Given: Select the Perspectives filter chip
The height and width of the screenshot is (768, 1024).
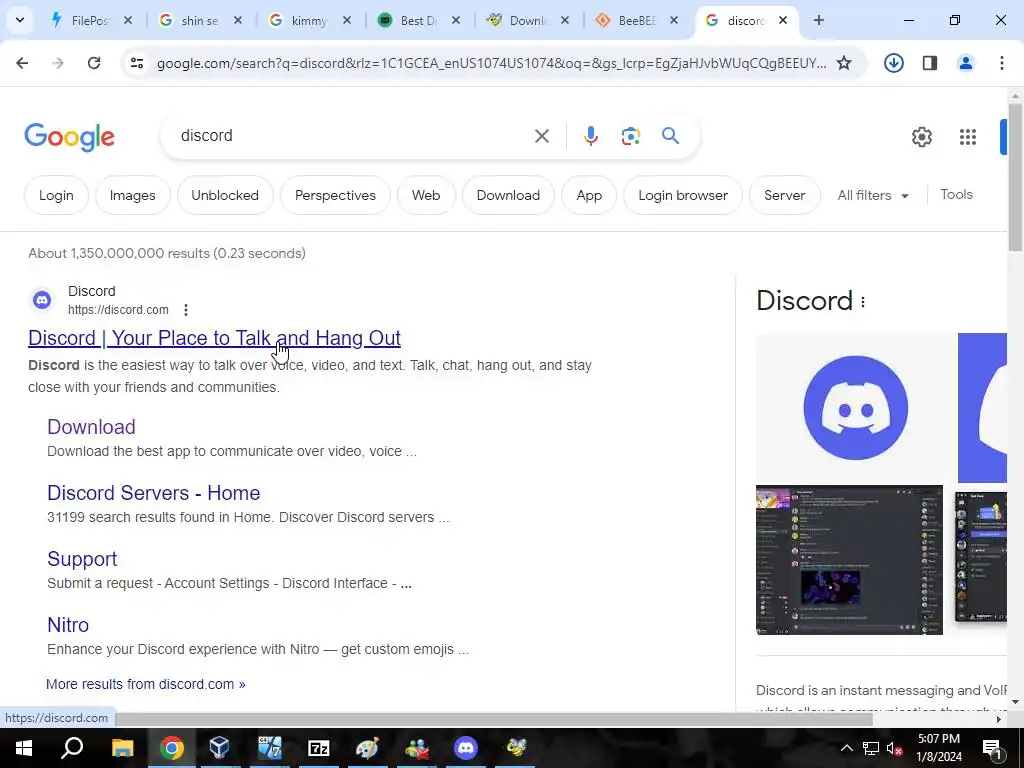Looking at the screenshot, I should (335, 195).
